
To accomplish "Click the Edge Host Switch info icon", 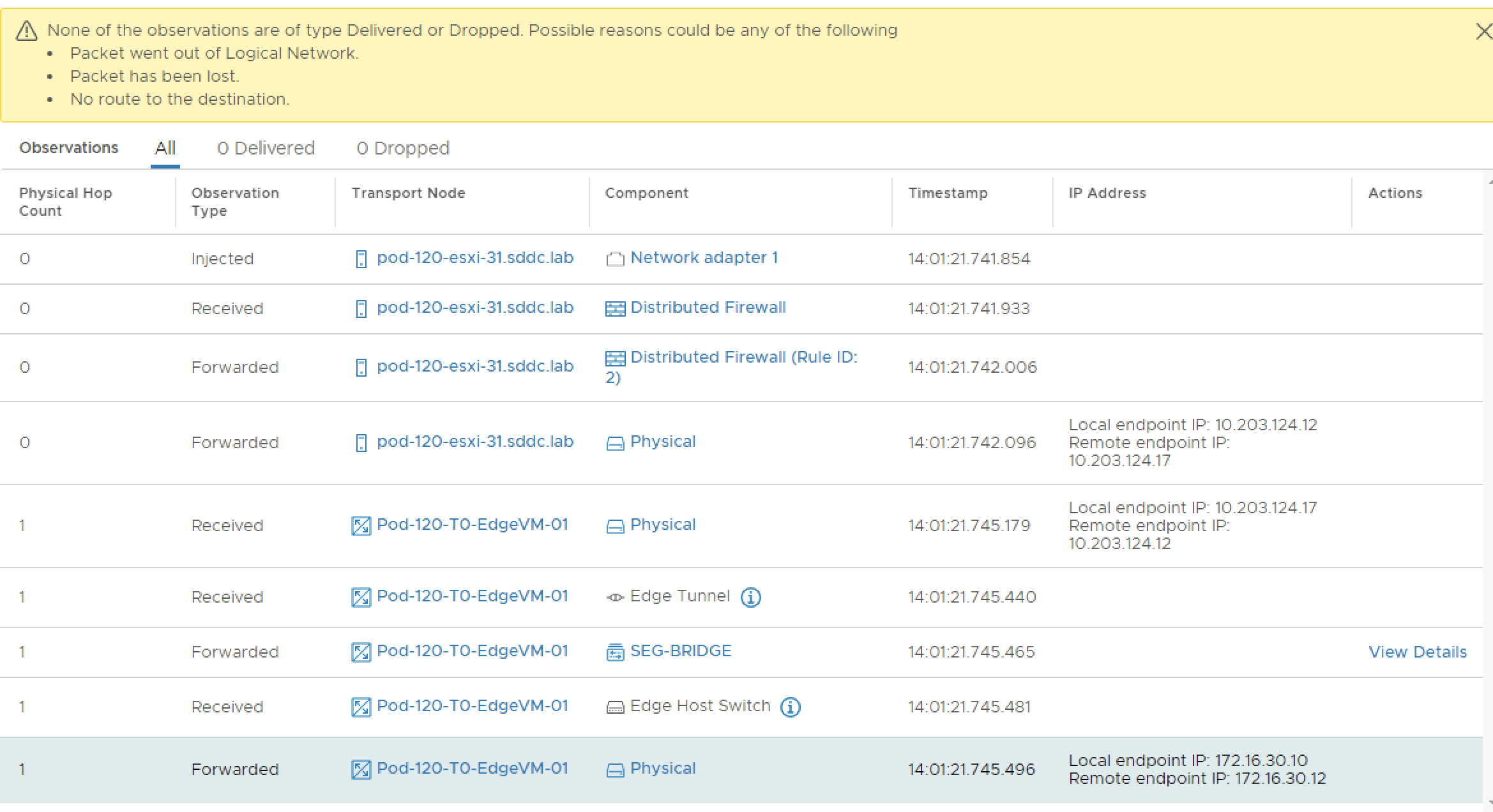I will click(x=790, y=707).
